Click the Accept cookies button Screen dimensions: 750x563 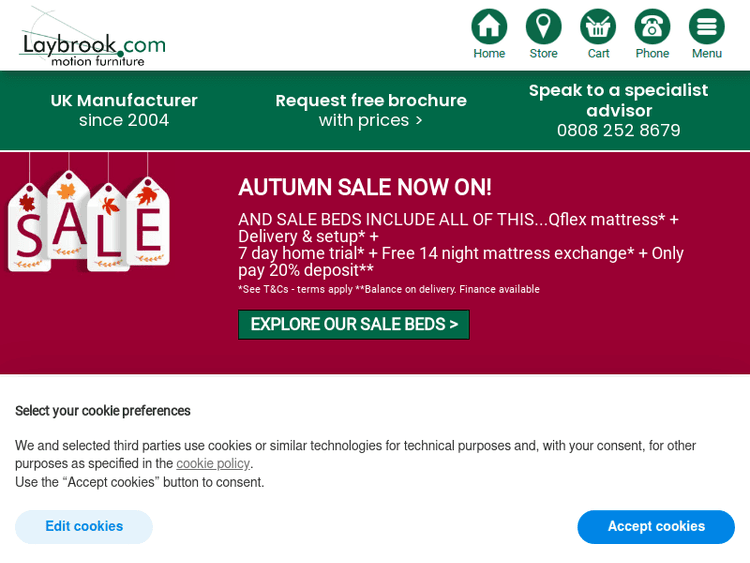pos(656,527)
